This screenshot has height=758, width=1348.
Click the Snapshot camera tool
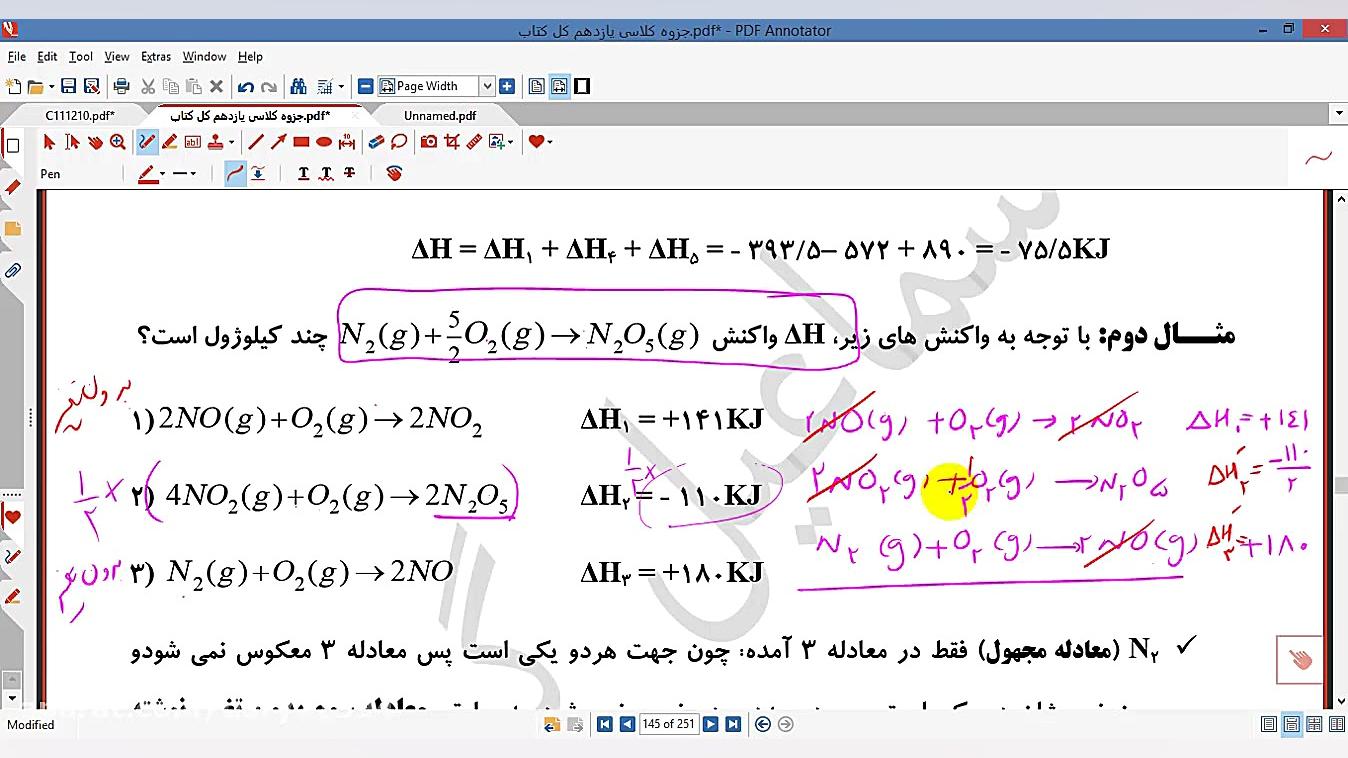point(429,142)
